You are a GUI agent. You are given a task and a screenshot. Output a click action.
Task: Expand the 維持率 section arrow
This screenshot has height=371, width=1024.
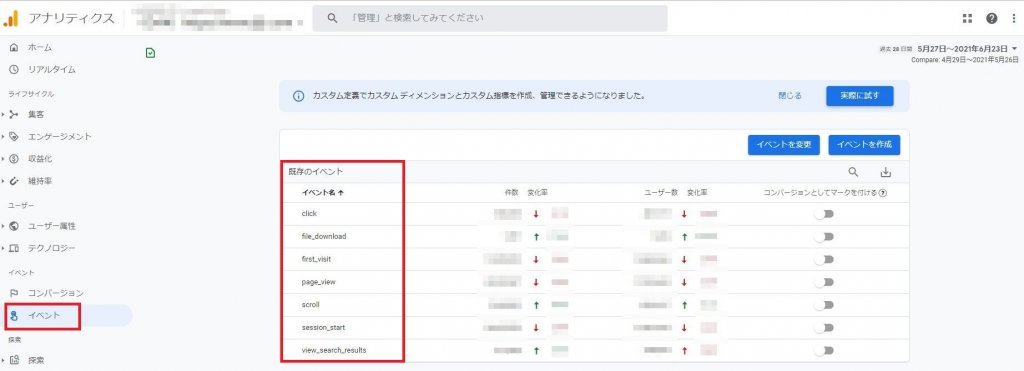point(3,181)
